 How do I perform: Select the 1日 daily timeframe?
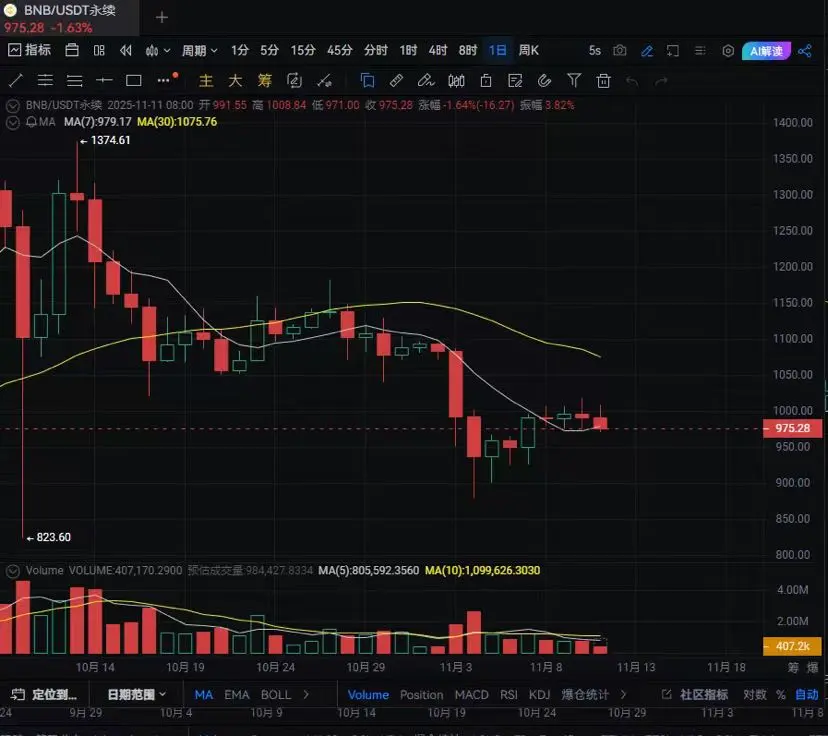(497, 50)
